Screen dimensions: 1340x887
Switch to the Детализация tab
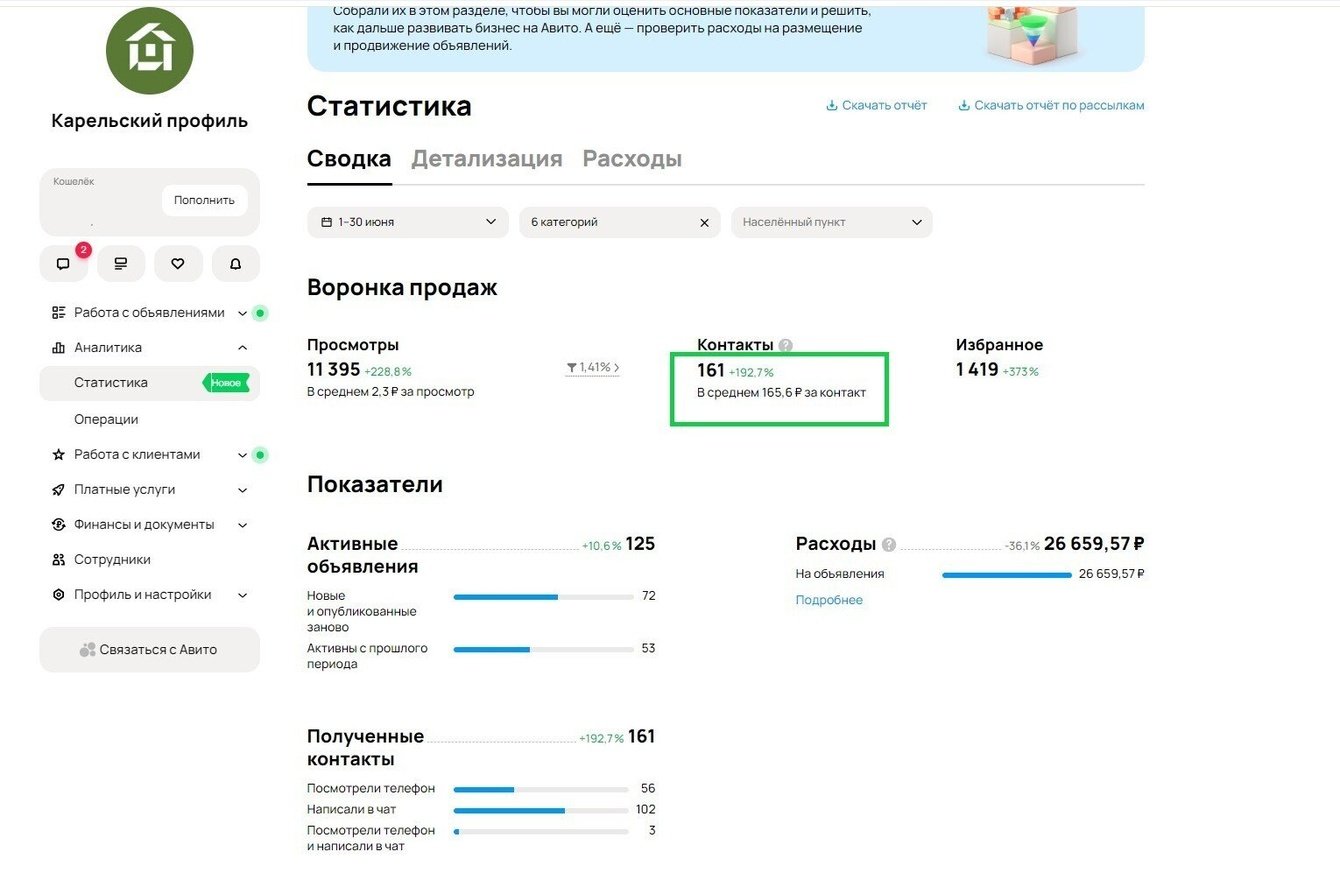pyautogui.click(x=487, y=159)
